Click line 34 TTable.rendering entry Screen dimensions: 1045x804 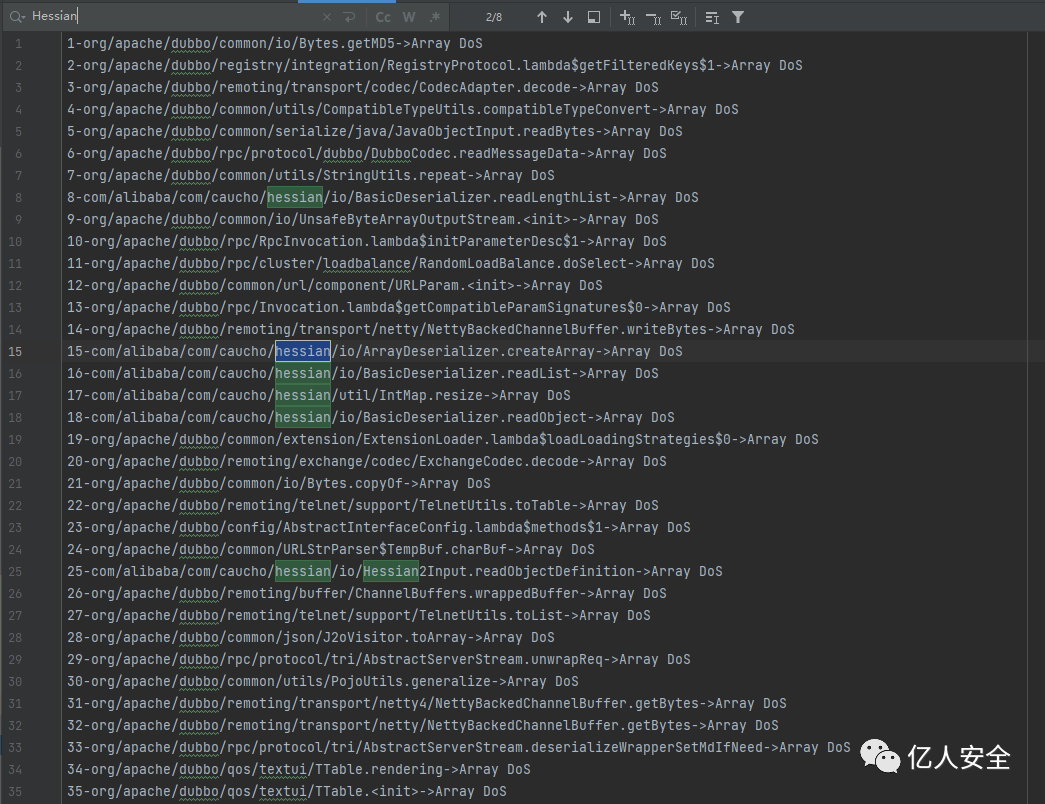(x=299, y=769)
